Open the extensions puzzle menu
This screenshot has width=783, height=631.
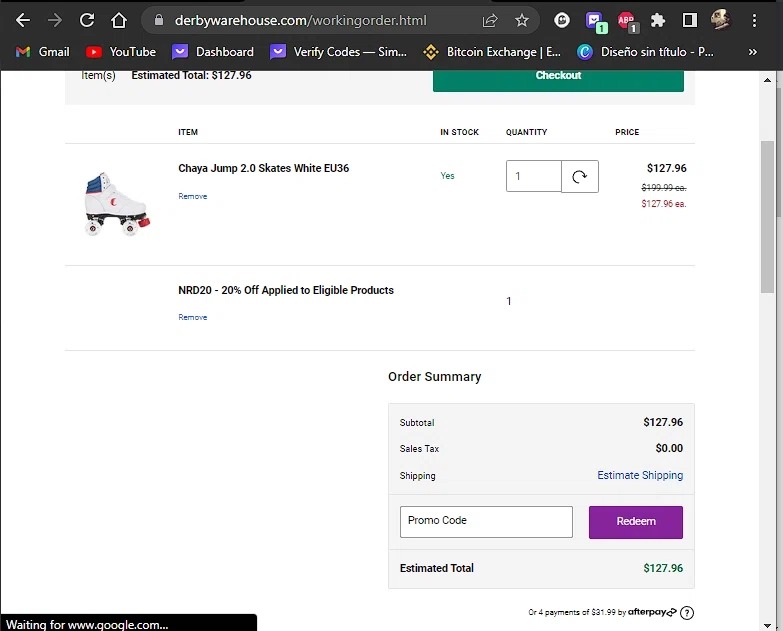pyautogui.click(x=658, y=20)
